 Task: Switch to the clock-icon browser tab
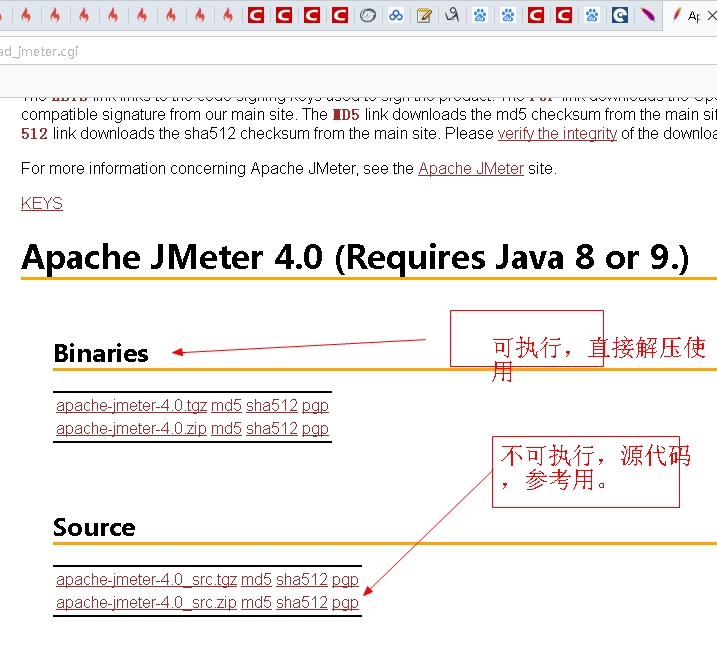368,16
